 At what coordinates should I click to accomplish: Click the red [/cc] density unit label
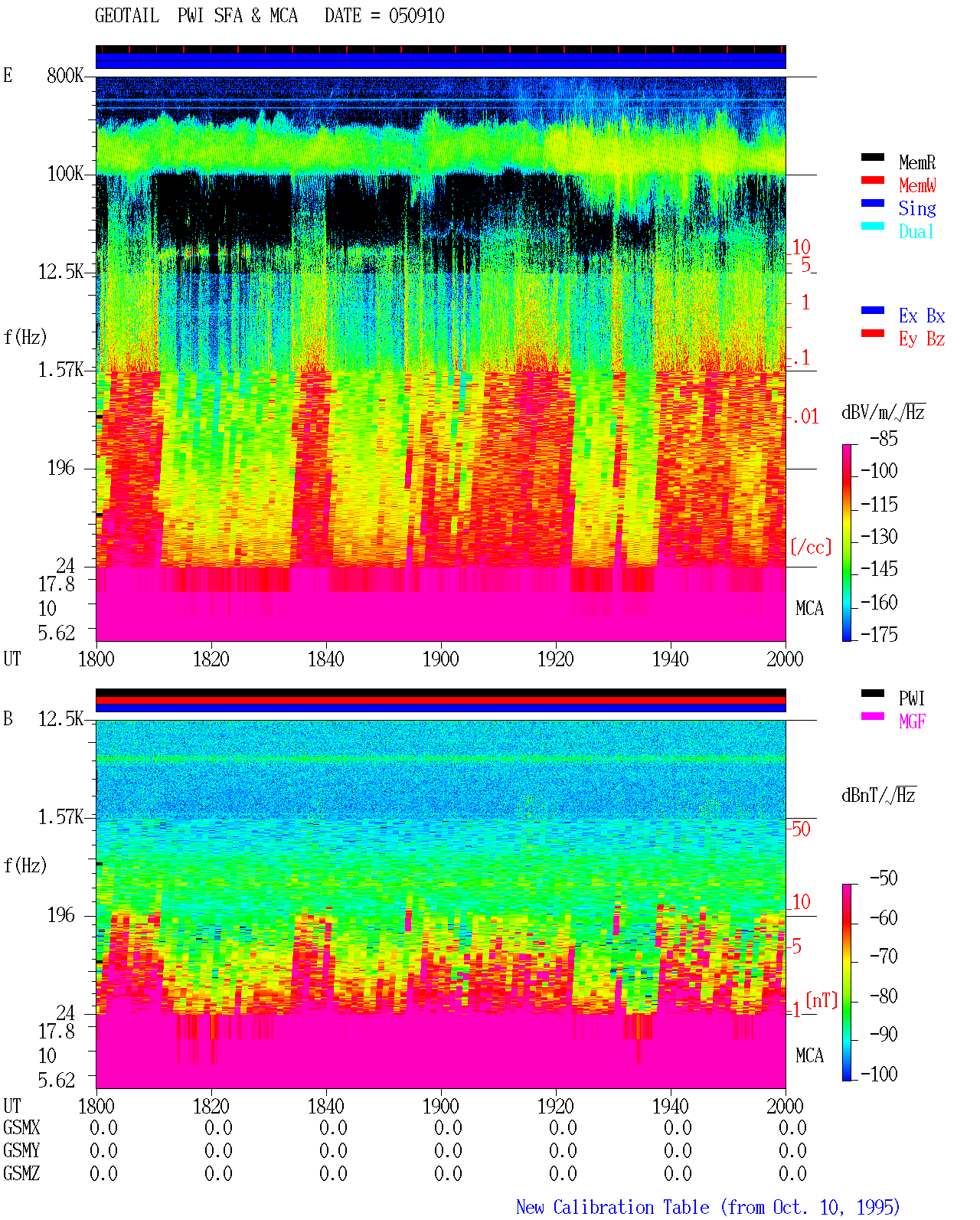[811, 547]
